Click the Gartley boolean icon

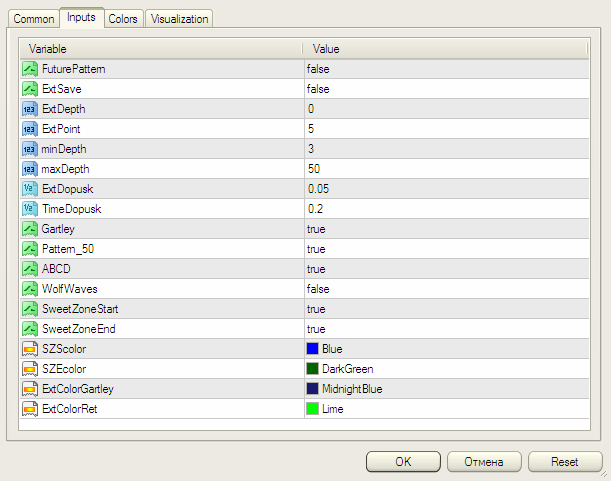coord(30,229)
